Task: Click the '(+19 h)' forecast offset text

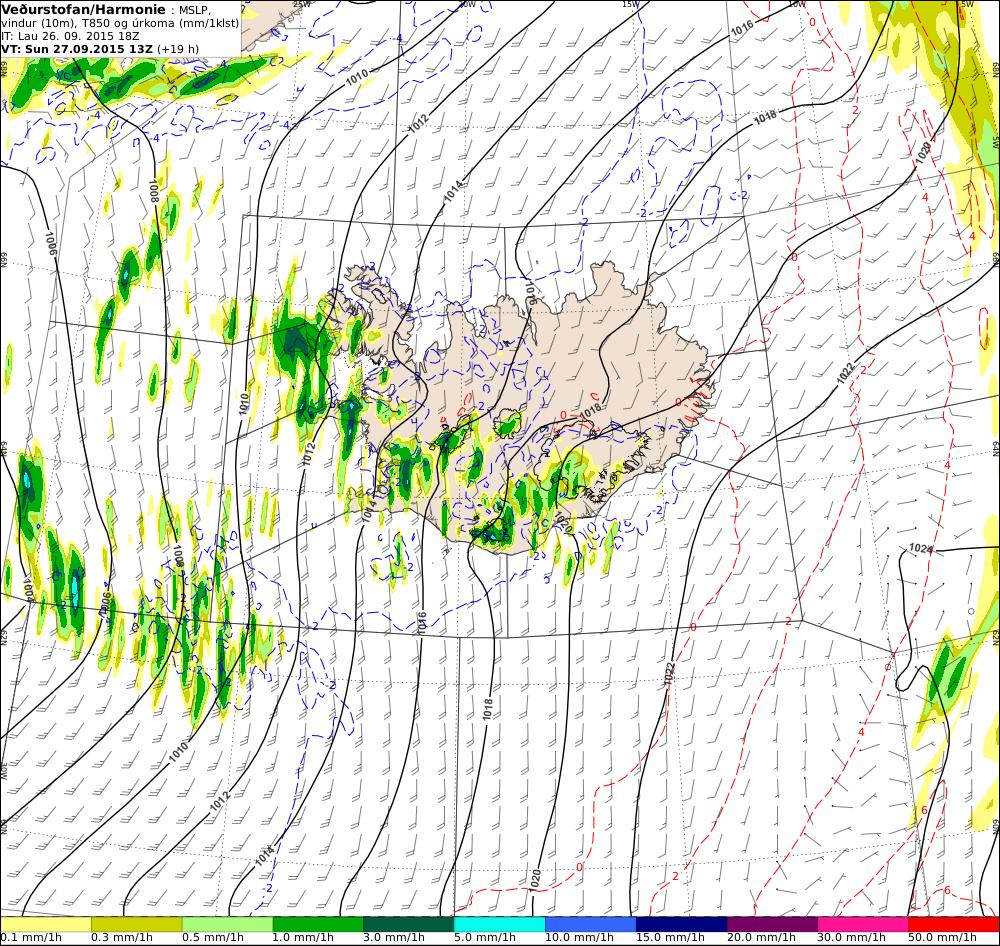Action: point(178,48)
